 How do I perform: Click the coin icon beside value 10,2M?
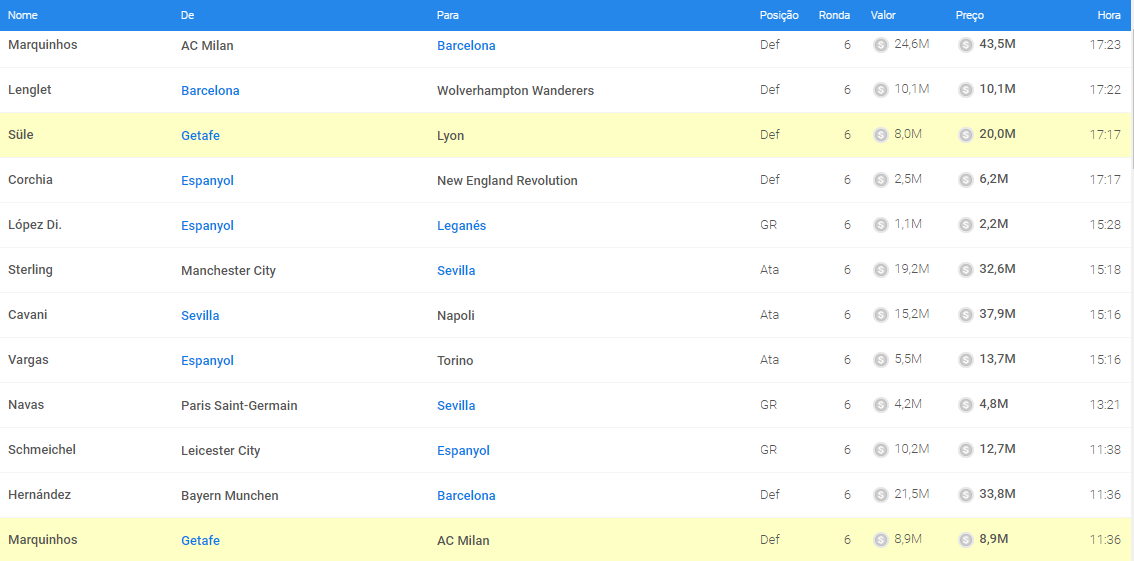coord(880,450)
